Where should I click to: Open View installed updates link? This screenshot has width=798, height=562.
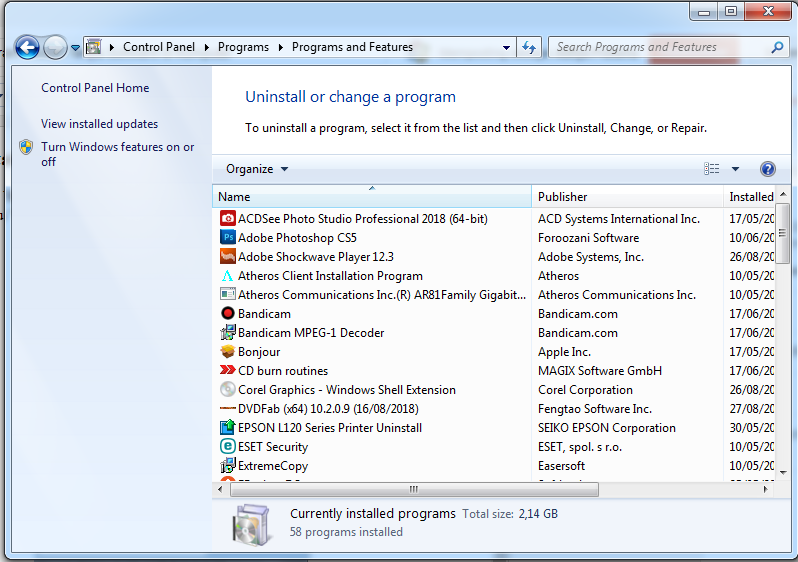tap(99, 124)
